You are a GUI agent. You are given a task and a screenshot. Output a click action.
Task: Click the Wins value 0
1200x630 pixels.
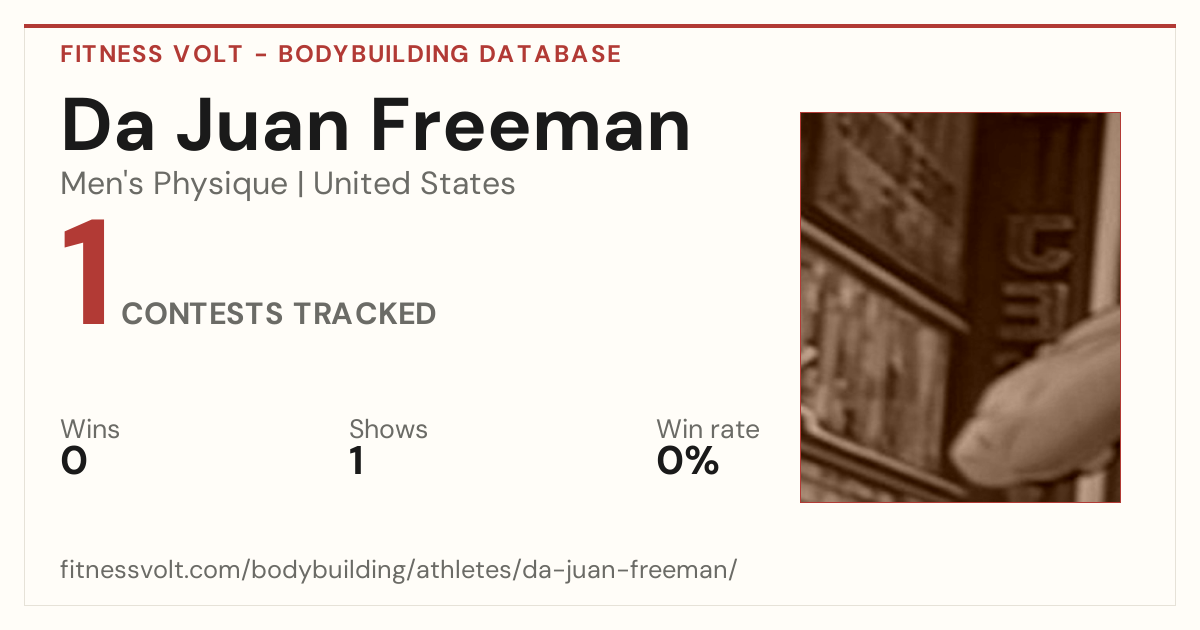pos(74,461)
